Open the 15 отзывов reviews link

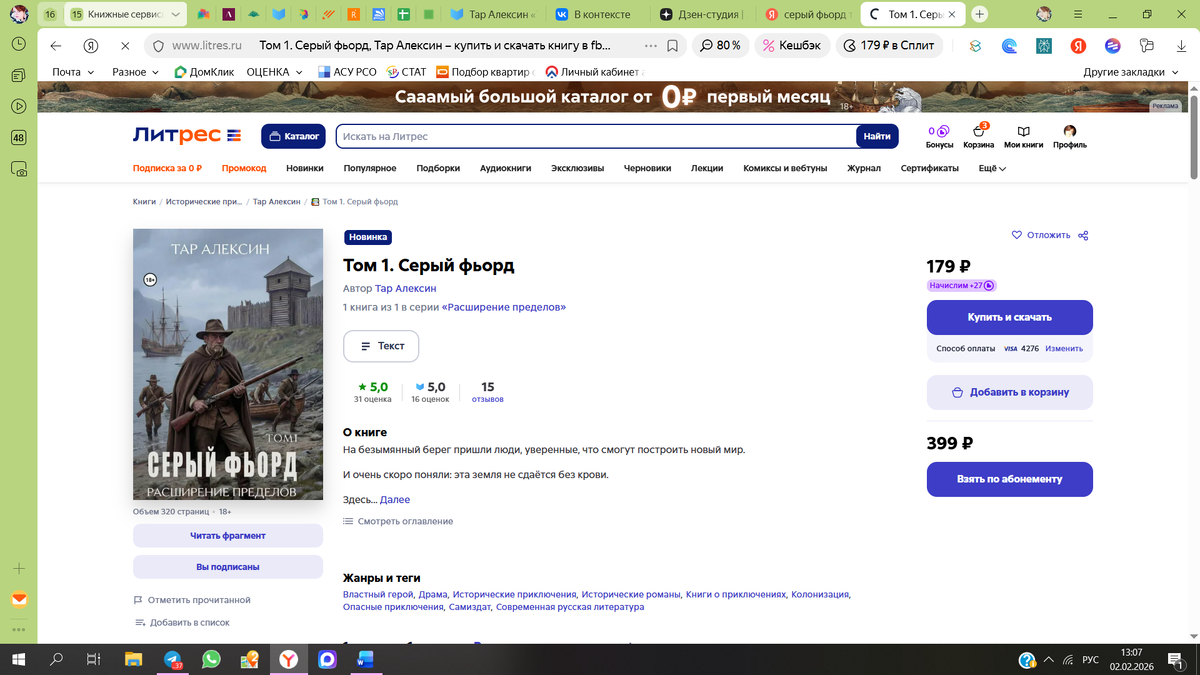pos(487,392)
